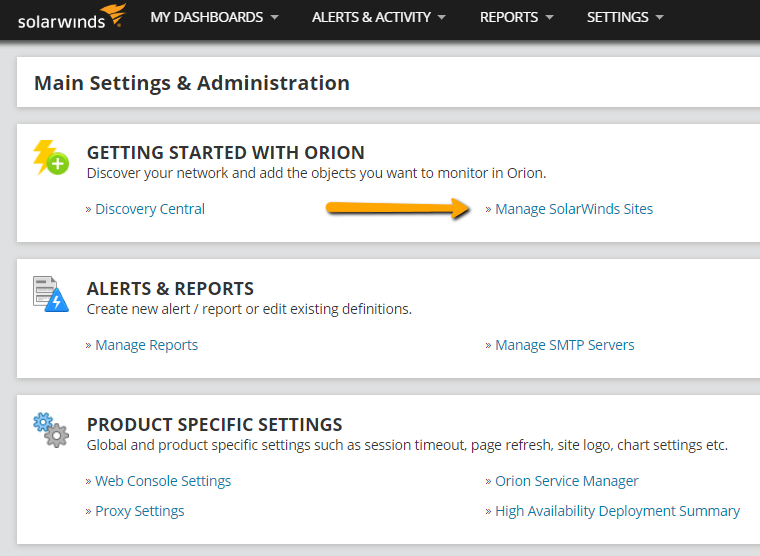The image size is (760, 556).
Task: Click the Getting Started with Orion lightning icon
Action: click(51, 158)
